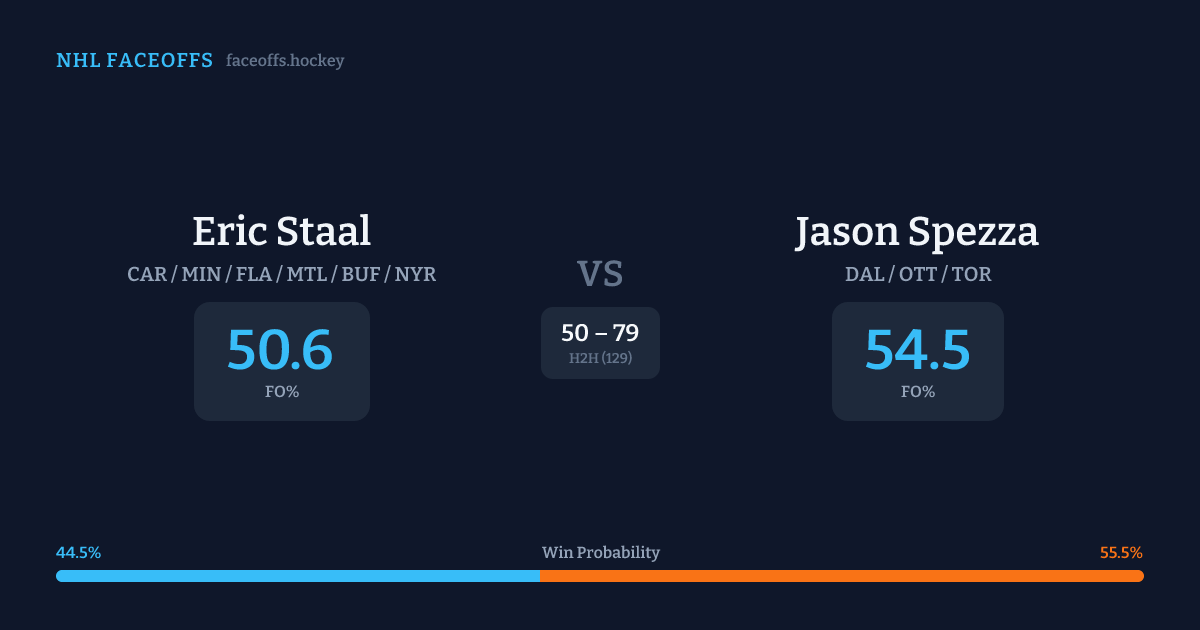Click the 50.6 faceoff percentage number
Viewport: 1200px width, 630px height.
tap(280, 350)
